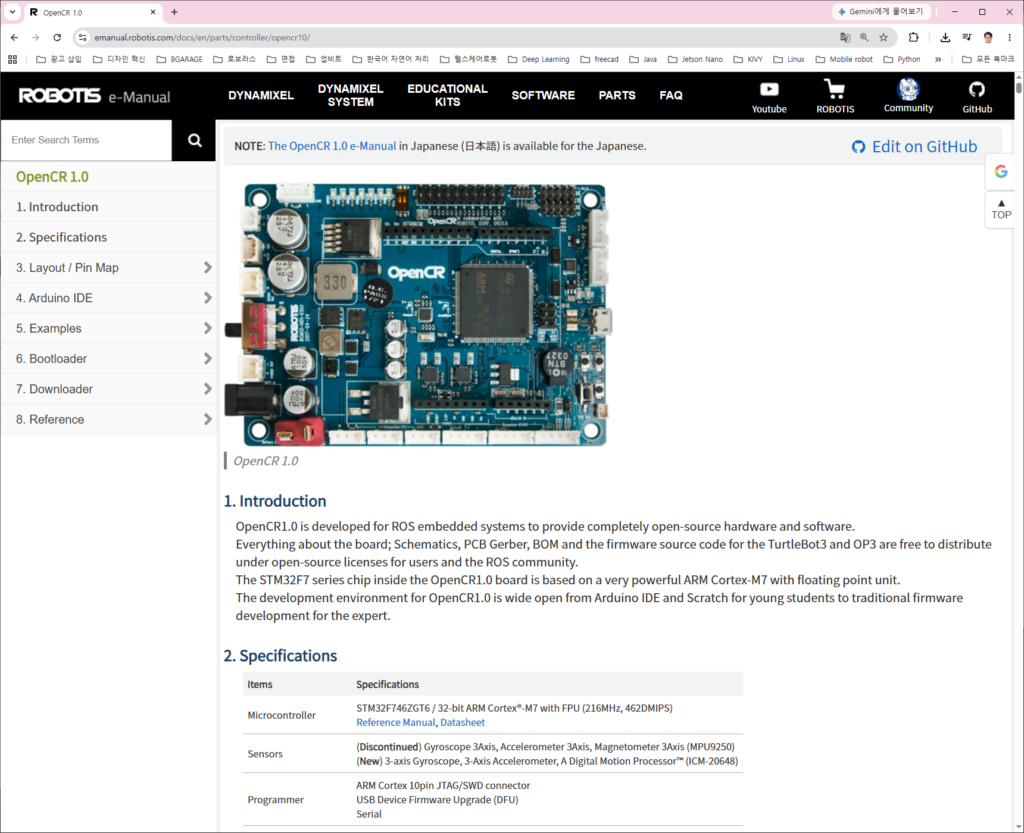Open Python bookmark folder

pos(901,59)
